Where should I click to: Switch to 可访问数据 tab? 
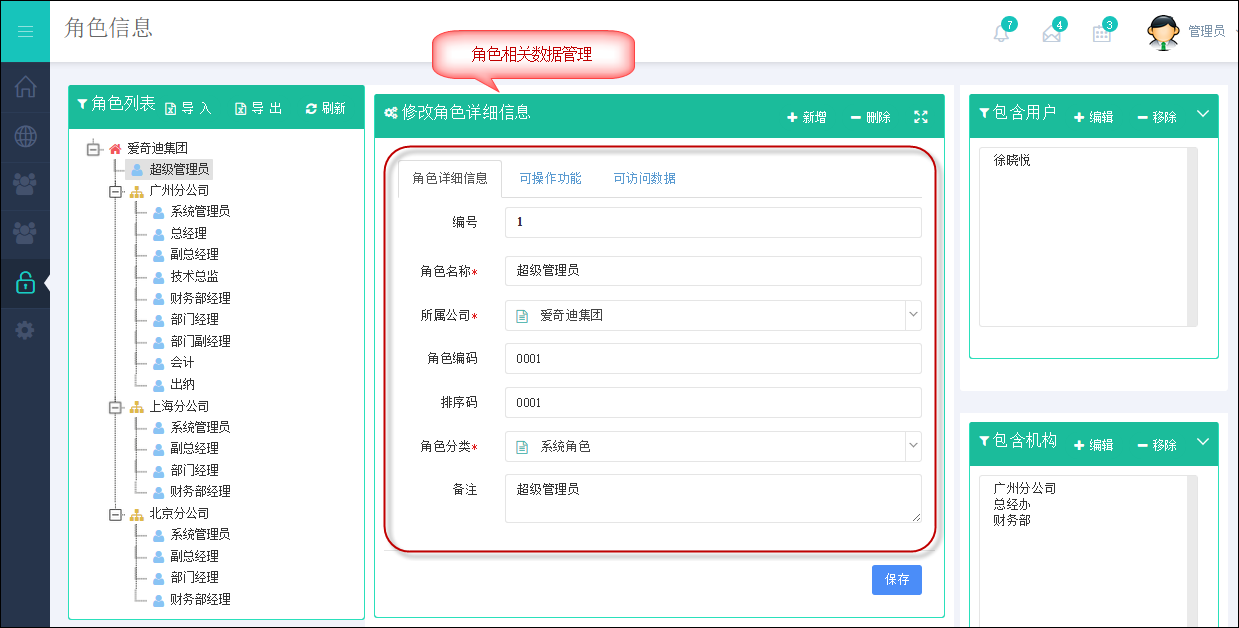pyautogui.click(x=644, y=179)
